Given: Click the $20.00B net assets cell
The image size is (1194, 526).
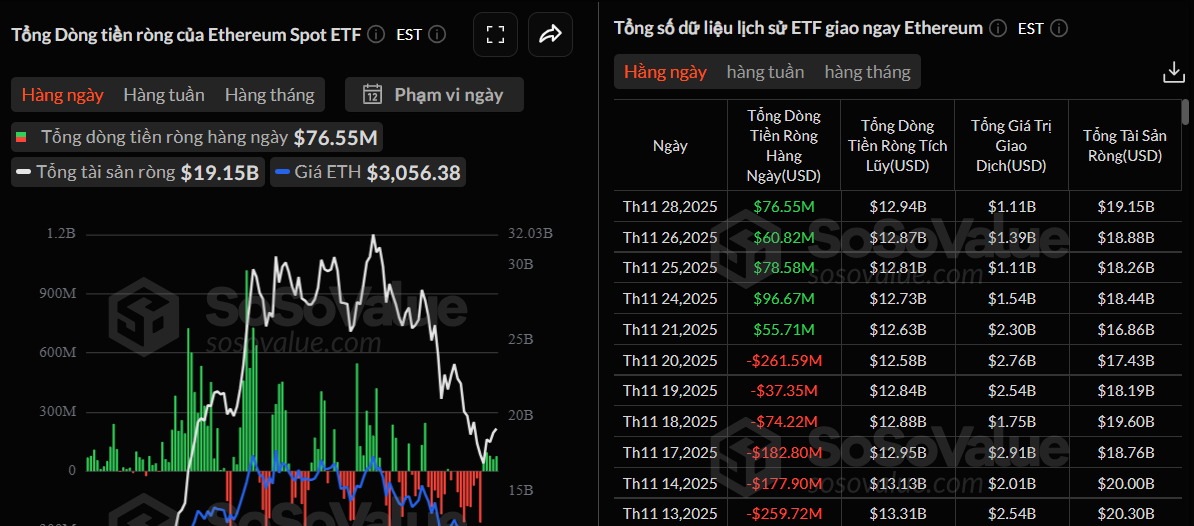Looking at the screenshot, I should pos(1125,483).
